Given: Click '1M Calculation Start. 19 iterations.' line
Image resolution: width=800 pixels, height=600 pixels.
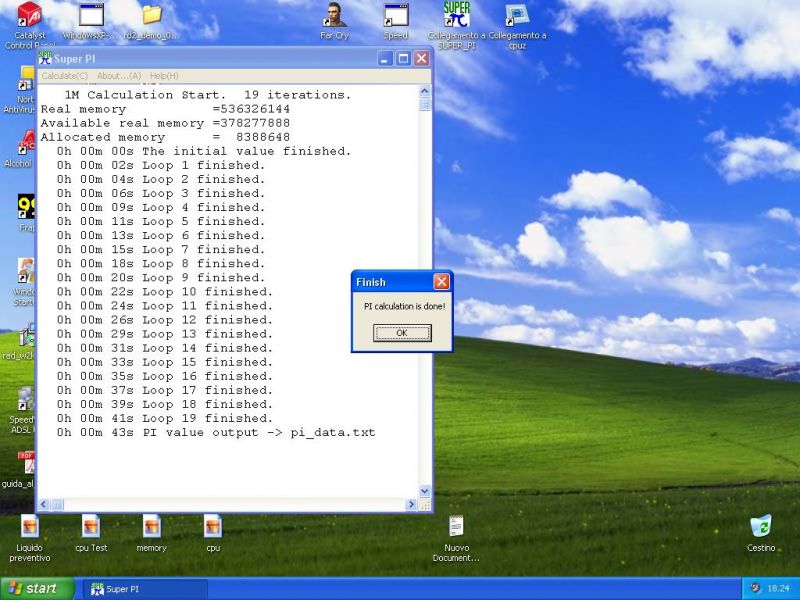Looking at the screenshot, I should coord(208,95).
